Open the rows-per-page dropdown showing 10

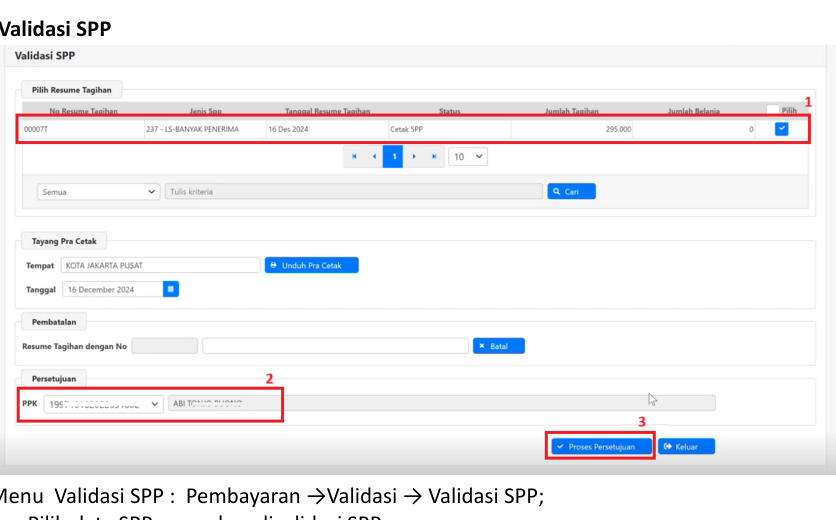tap(468, 157)
